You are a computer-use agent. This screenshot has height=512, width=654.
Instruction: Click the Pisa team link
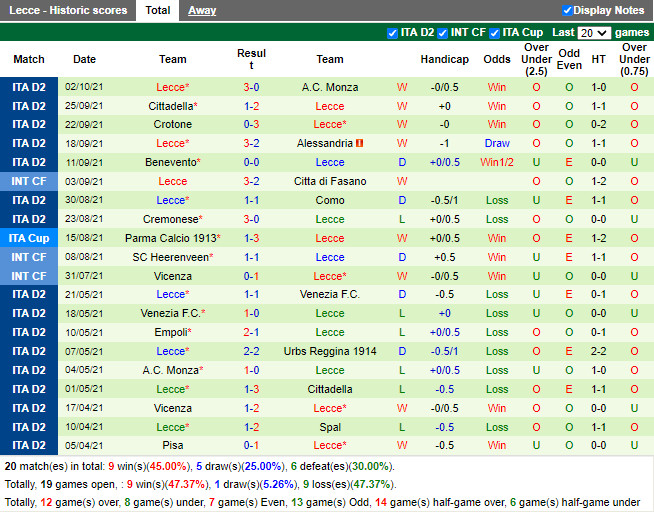(x=172, y=446)
